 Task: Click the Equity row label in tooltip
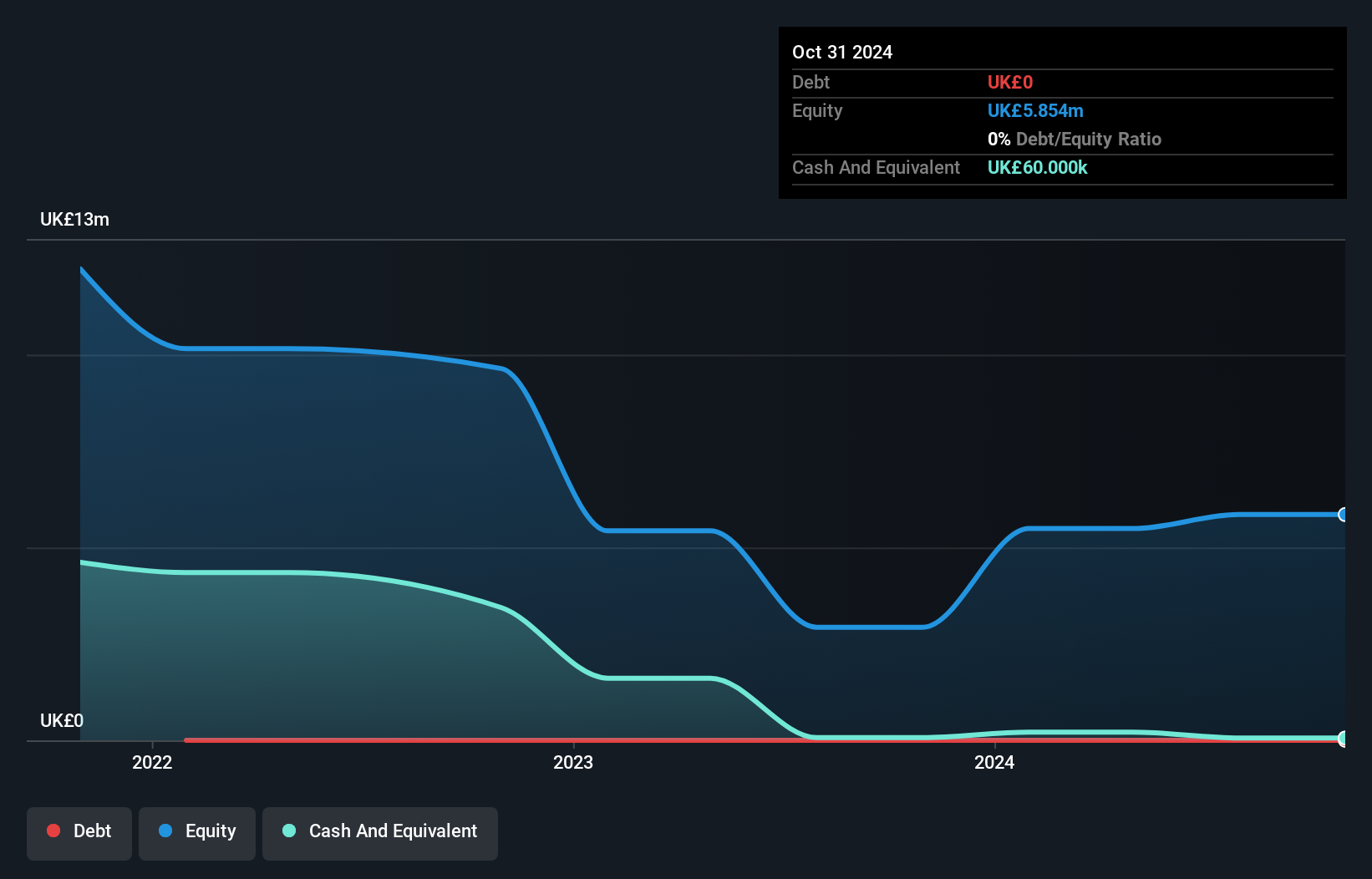tap(817, 111)
